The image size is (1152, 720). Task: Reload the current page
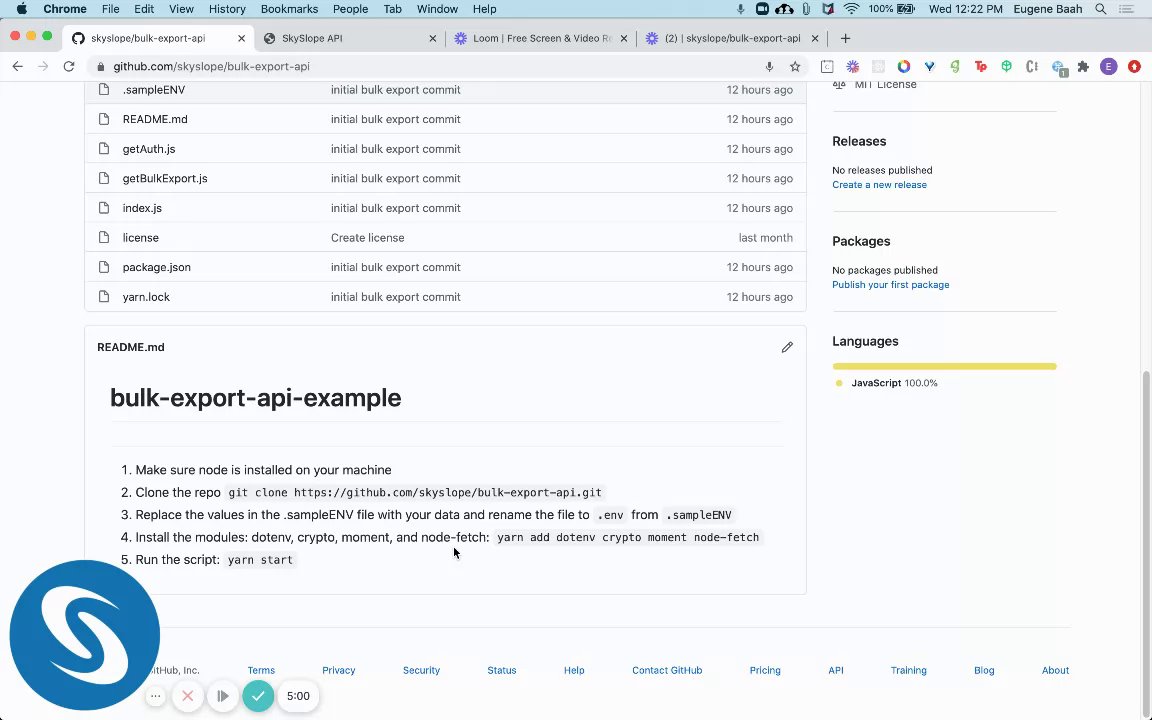68,67
